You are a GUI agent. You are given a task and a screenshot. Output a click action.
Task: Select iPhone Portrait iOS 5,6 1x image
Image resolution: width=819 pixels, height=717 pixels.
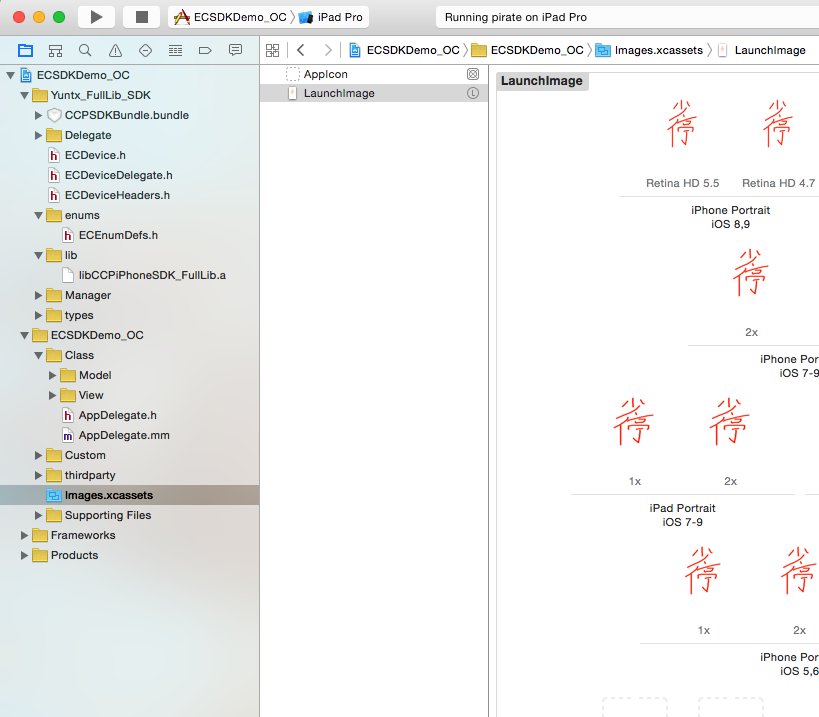tap(703, 571)
